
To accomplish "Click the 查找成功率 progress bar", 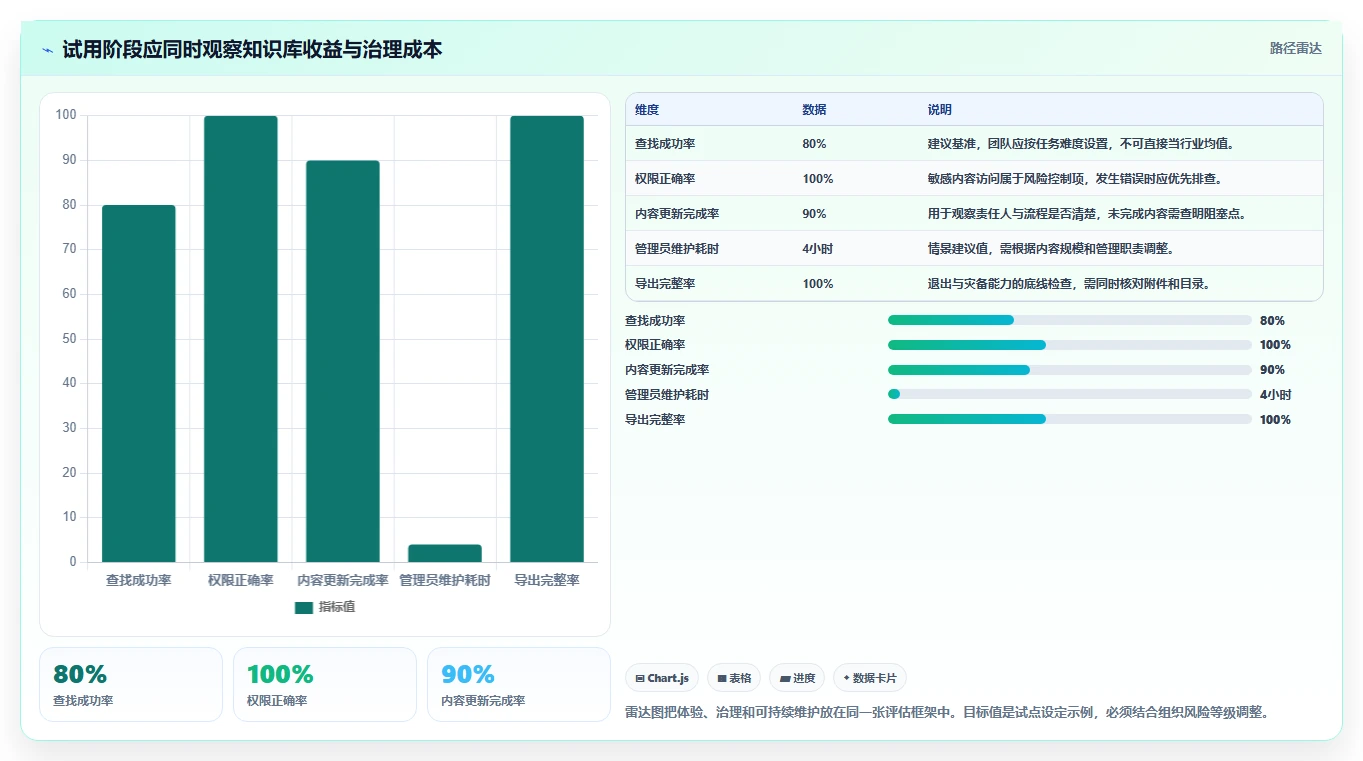I will click(1070, 320).
